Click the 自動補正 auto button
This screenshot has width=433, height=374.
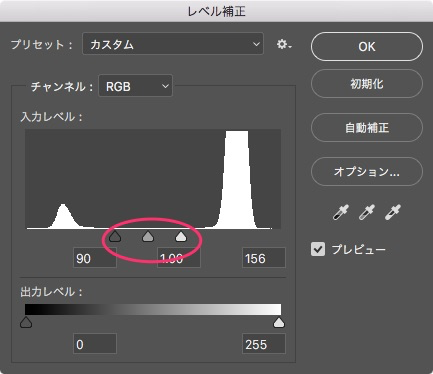tap(367, 128)
